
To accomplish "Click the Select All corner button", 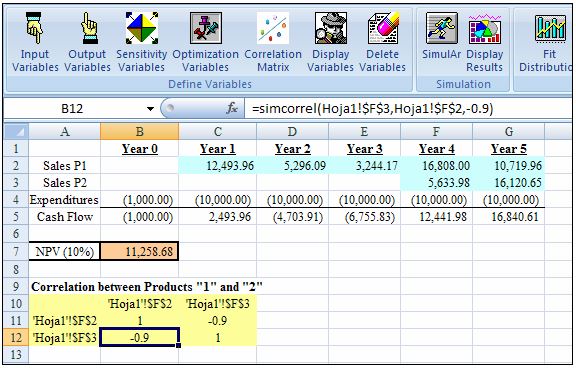I will [16, 131].
